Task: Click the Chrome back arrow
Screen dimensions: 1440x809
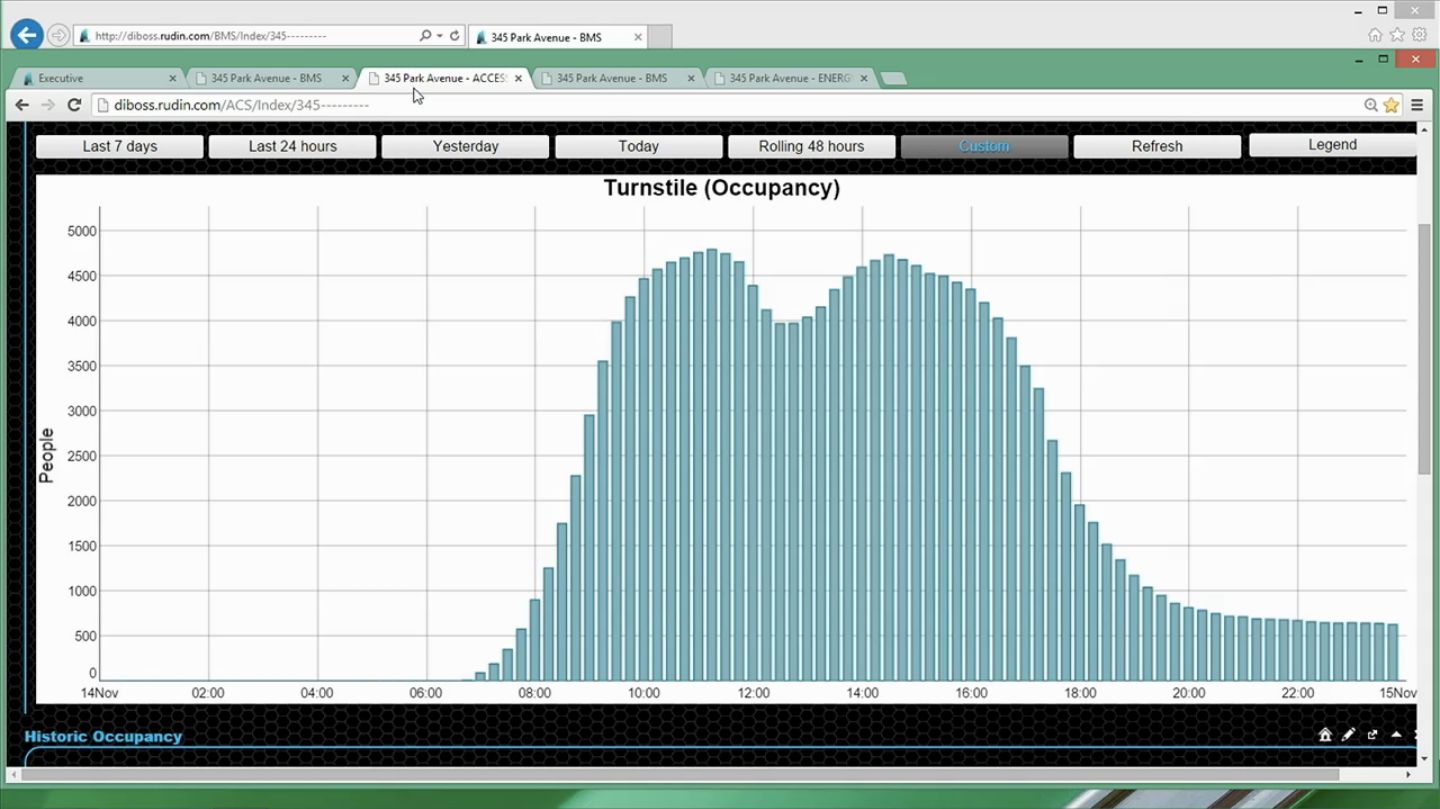Action: 22,105
